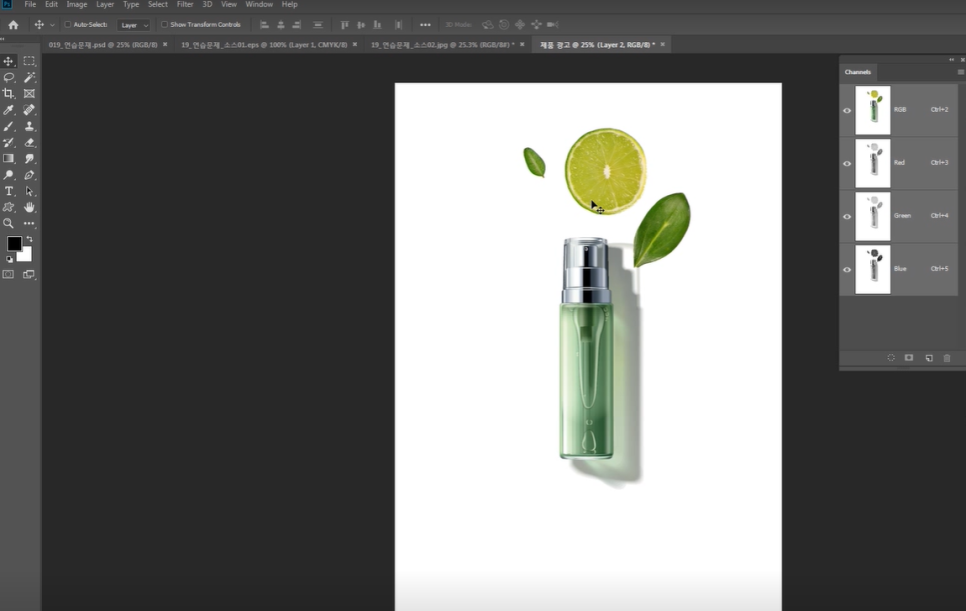This screenshot has height=611, width=966.
Task: Select the Move tool in the toolbox
Action: point(9,61)
